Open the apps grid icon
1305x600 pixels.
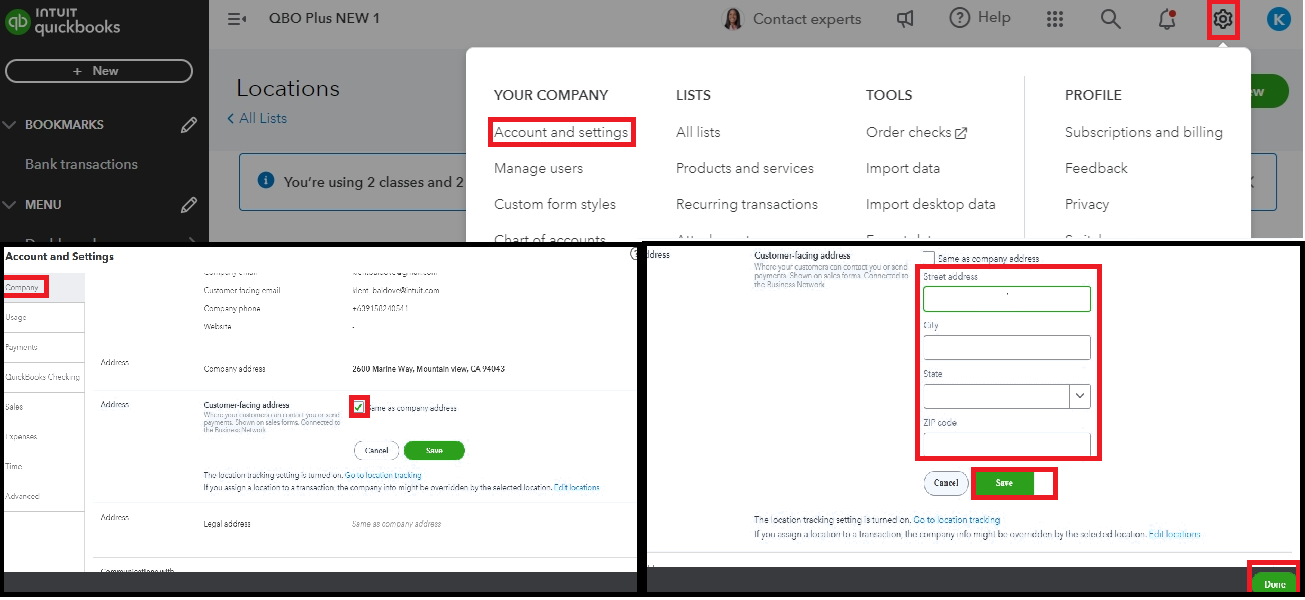1054,18
